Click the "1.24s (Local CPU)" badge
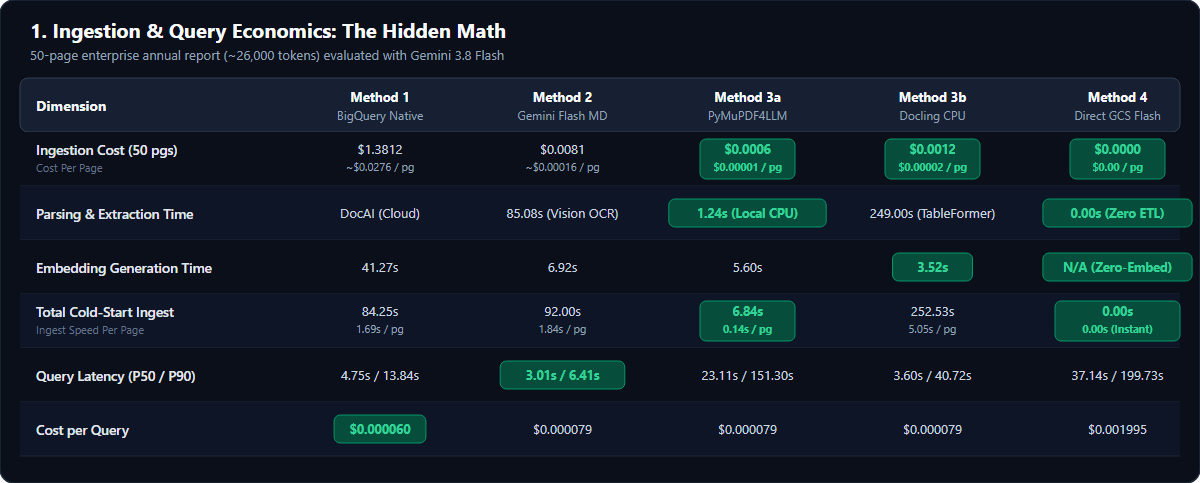1200x483 pixels. 747,213
